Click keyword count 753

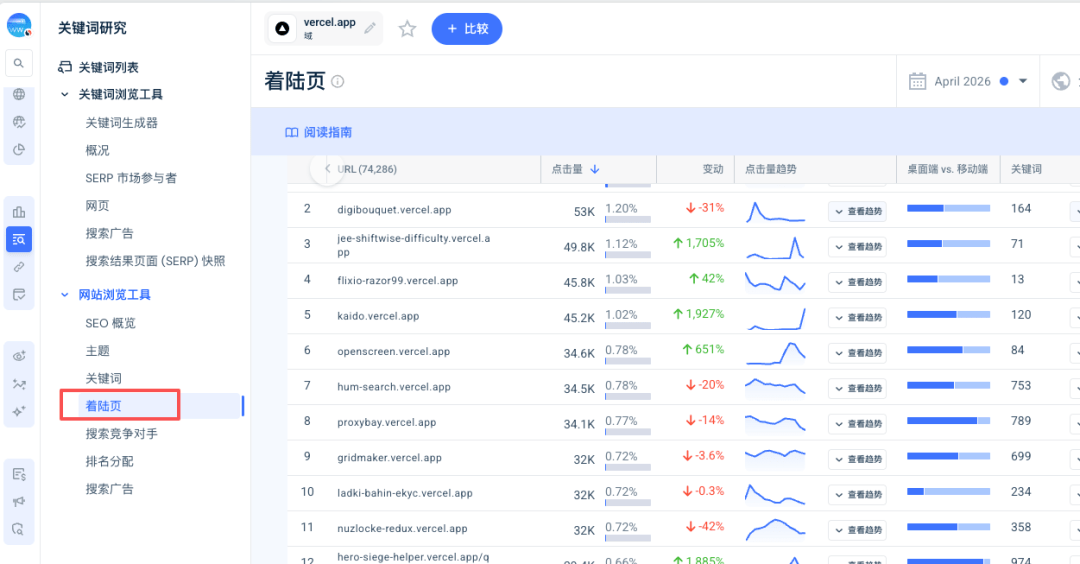pos(1021,386)
